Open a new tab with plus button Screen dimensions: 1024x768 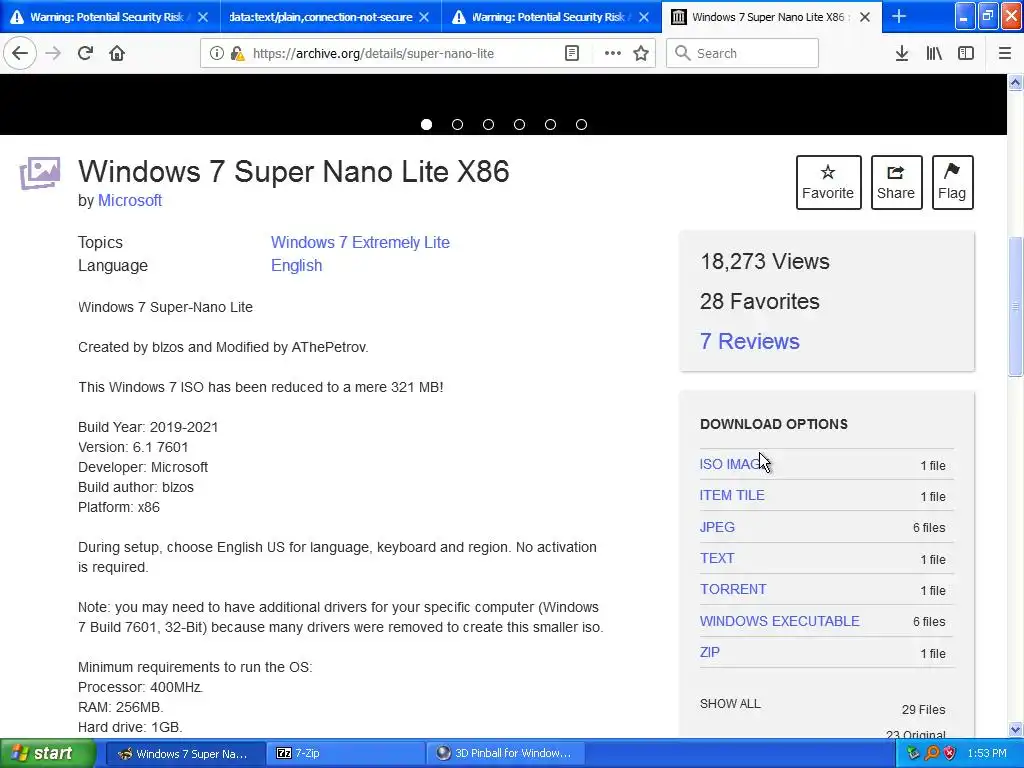(899, 17)
